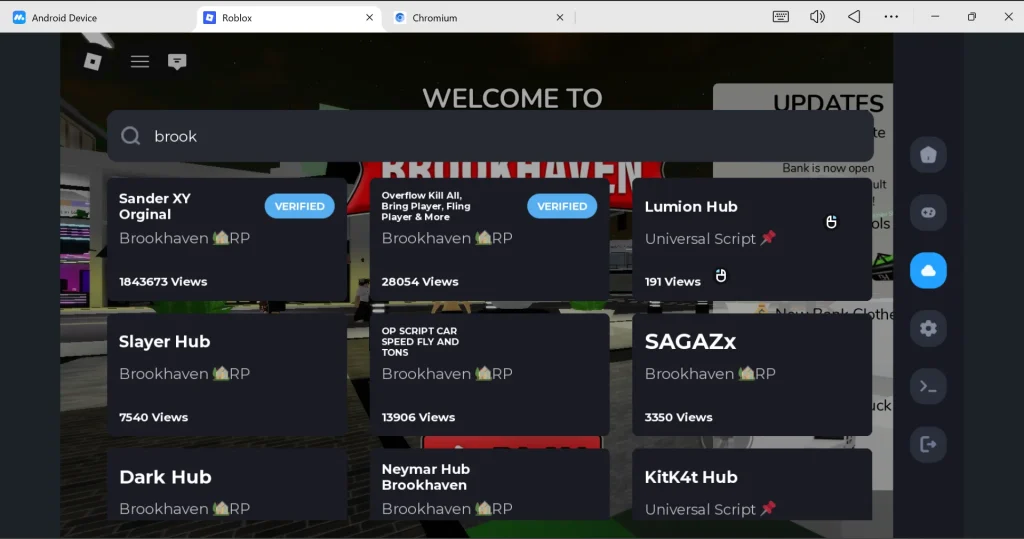This screenshot has width=1024, height=539.
Task: Restore the emulator window size
Action: (972, 17)
